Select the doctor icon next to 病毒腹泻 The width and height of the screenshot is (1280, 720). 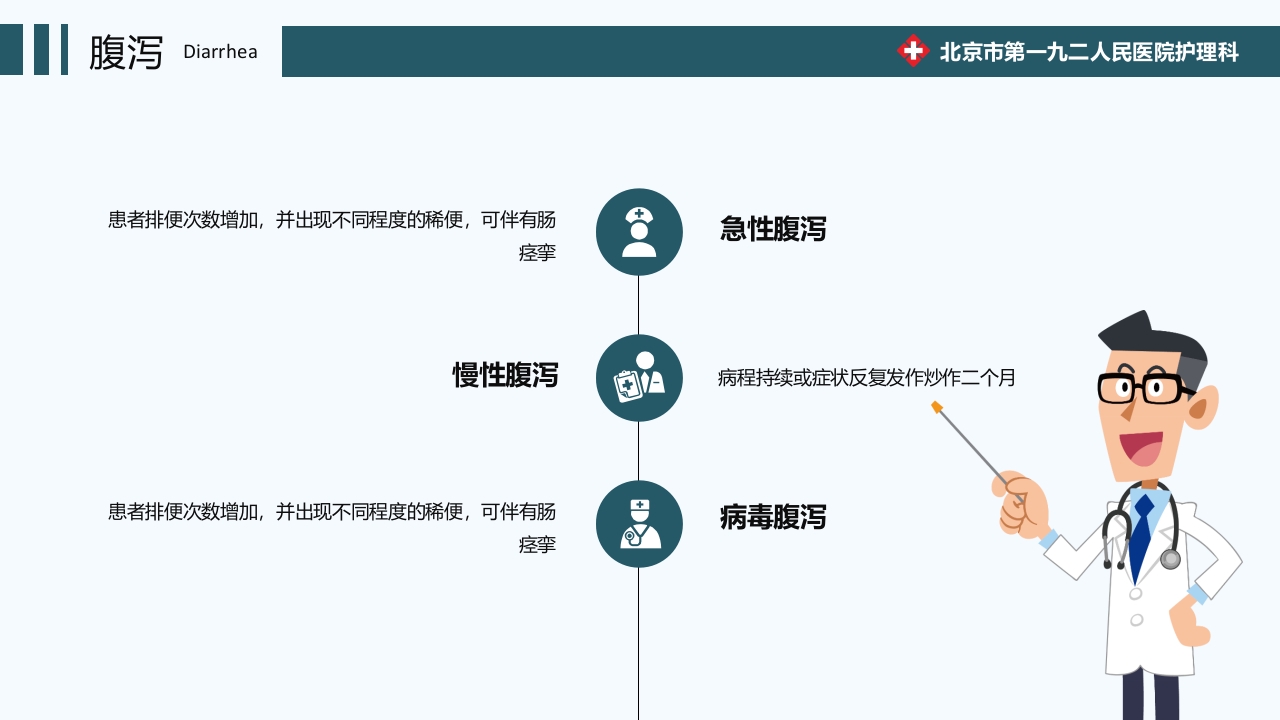tap(639, 523)
